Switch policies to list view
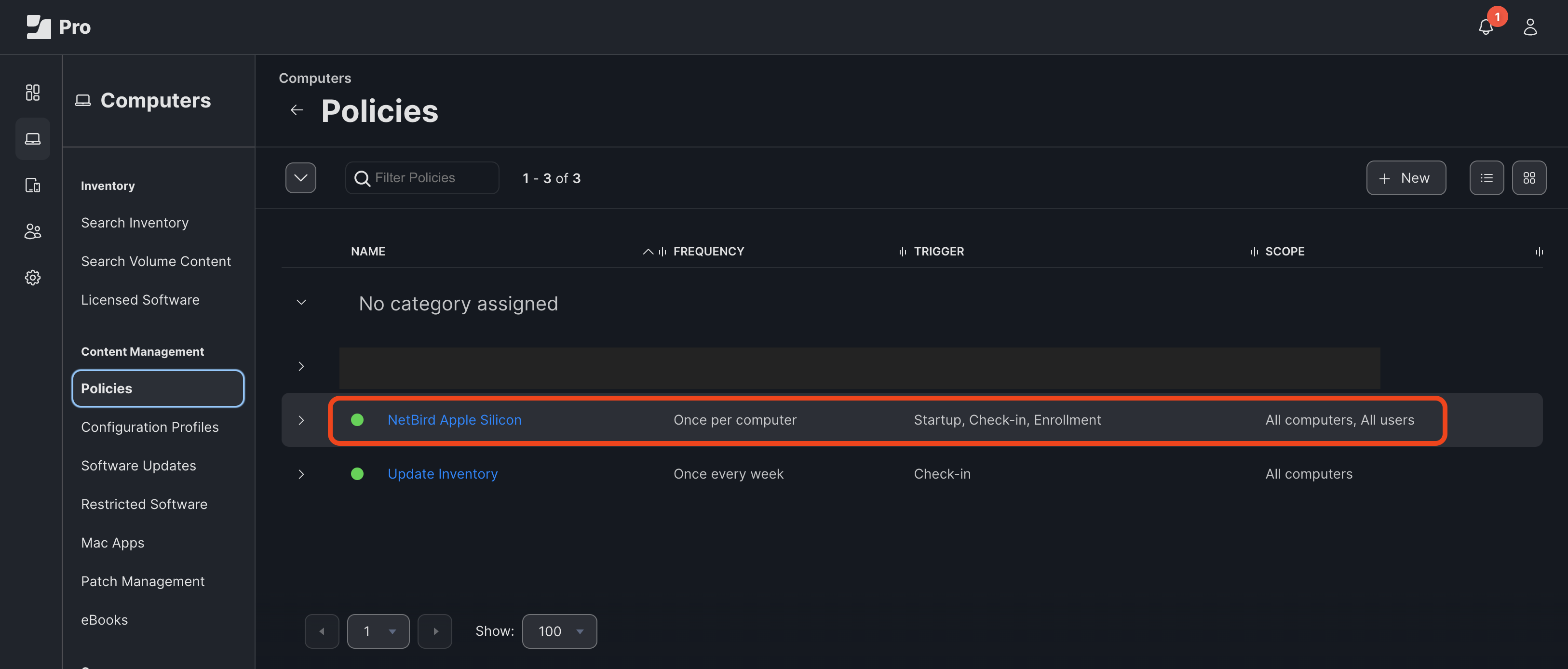This screenshot has height=669, width=1568. click(x=1487, y=178)
